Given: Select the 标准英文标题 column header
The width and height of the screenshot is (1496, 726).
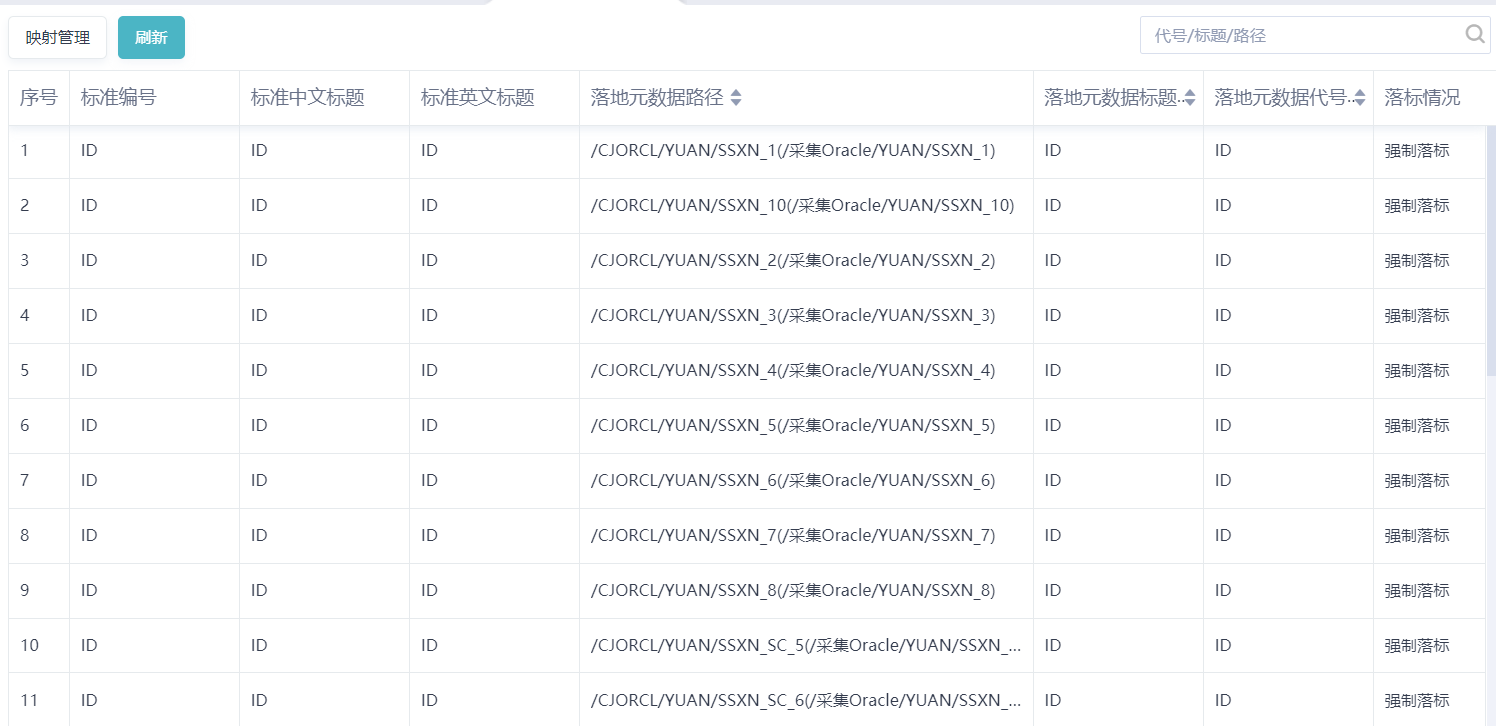Looking at the screenshot, I should tap(477, 98).
